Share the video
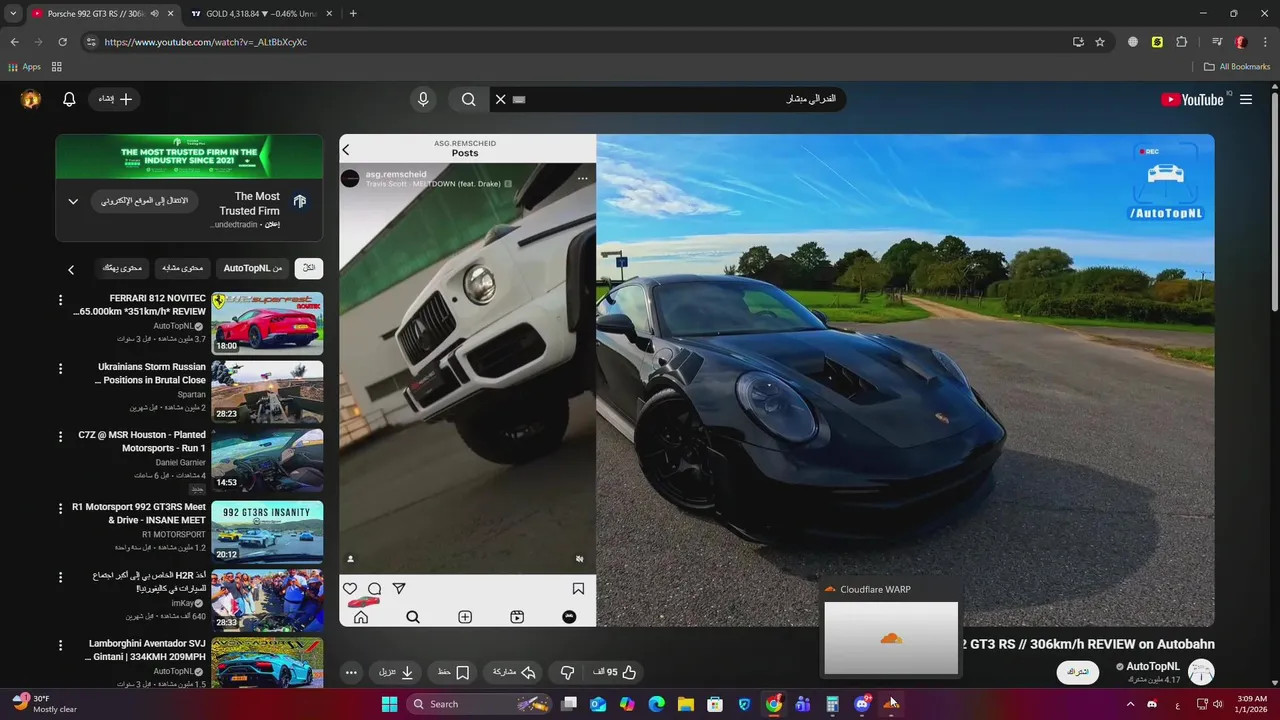The height and width of the screenshot is (720, 1280). pyautogui.click(x=514, y=673)
